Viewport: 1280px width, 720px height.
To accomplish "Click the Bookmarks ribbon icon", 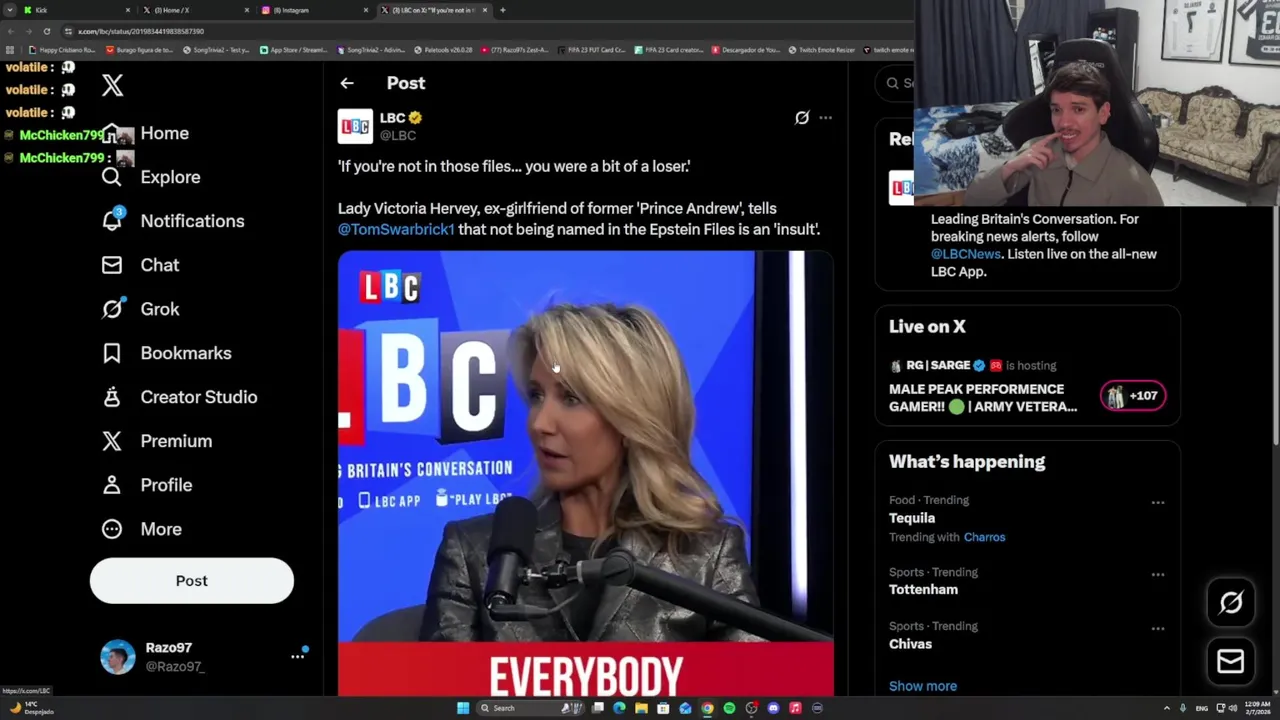I will pos(112,353).
